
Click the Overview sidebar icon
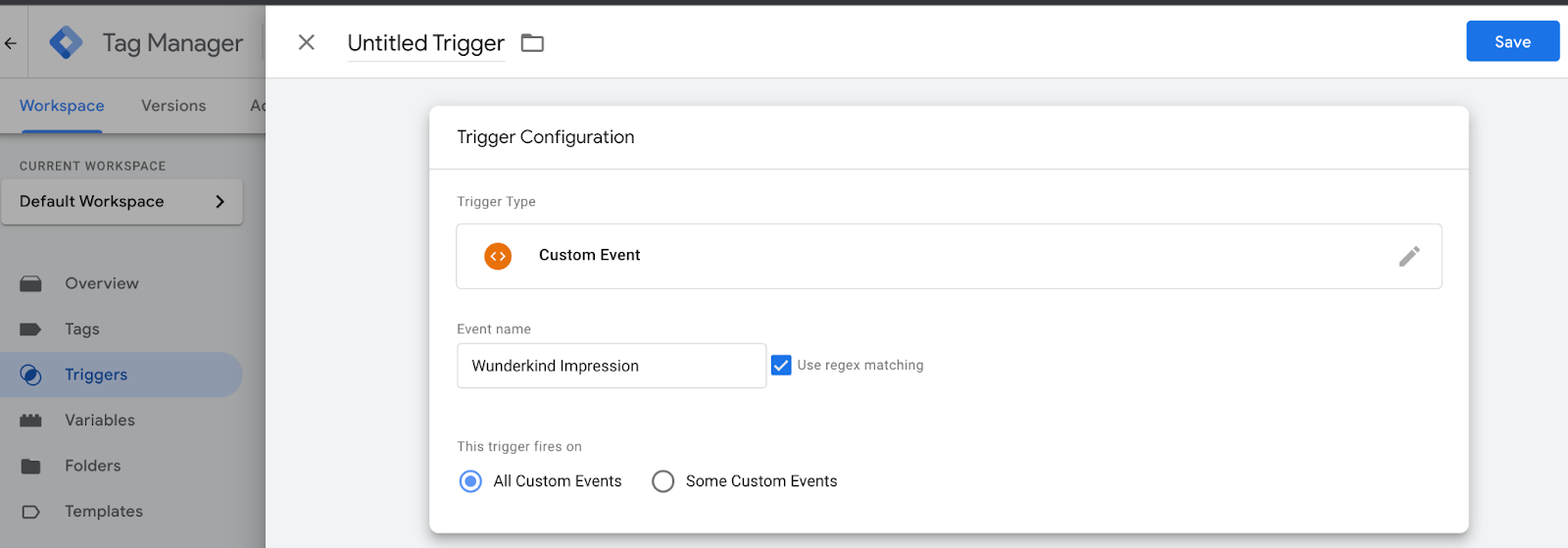(31, 283)
